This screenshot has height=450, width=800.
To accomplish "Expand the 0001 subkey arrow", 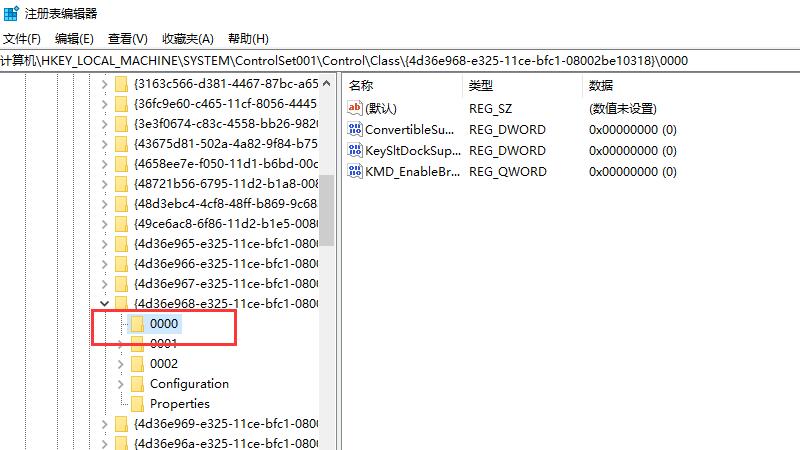I will point(121,344).
